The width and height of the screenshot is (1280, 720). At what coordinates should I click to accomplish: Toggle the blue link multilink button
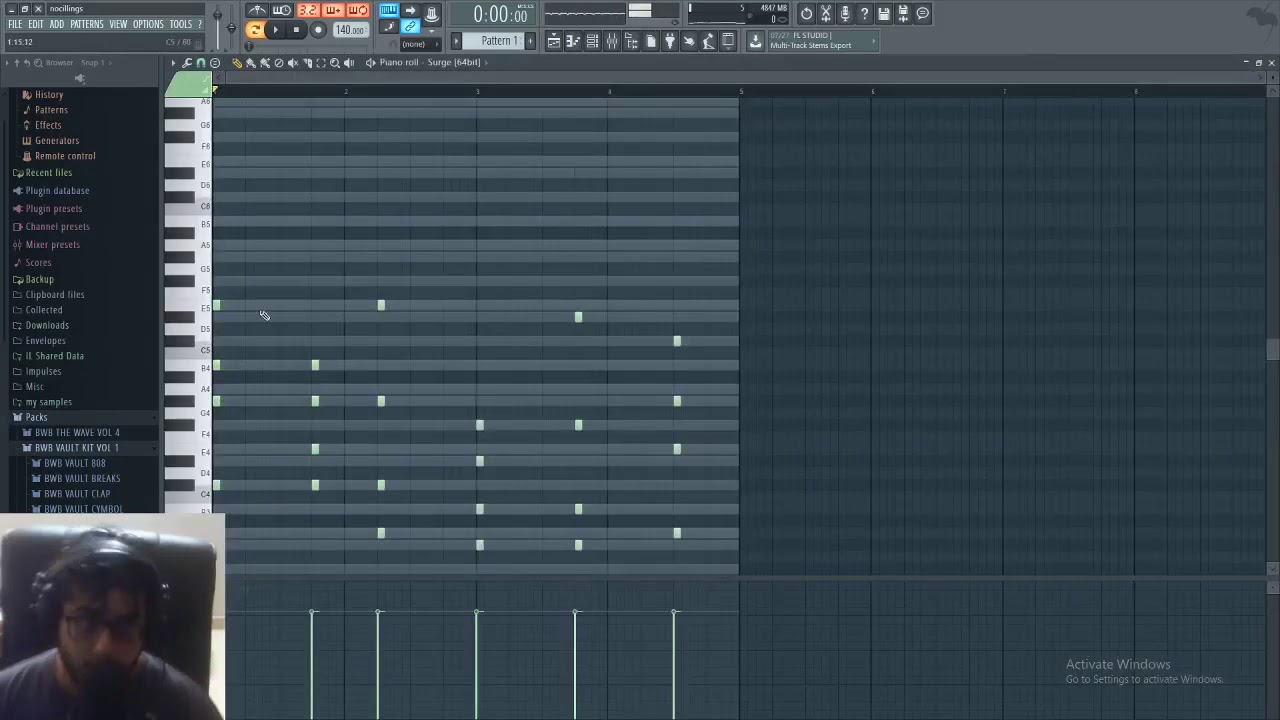point(410,27)
